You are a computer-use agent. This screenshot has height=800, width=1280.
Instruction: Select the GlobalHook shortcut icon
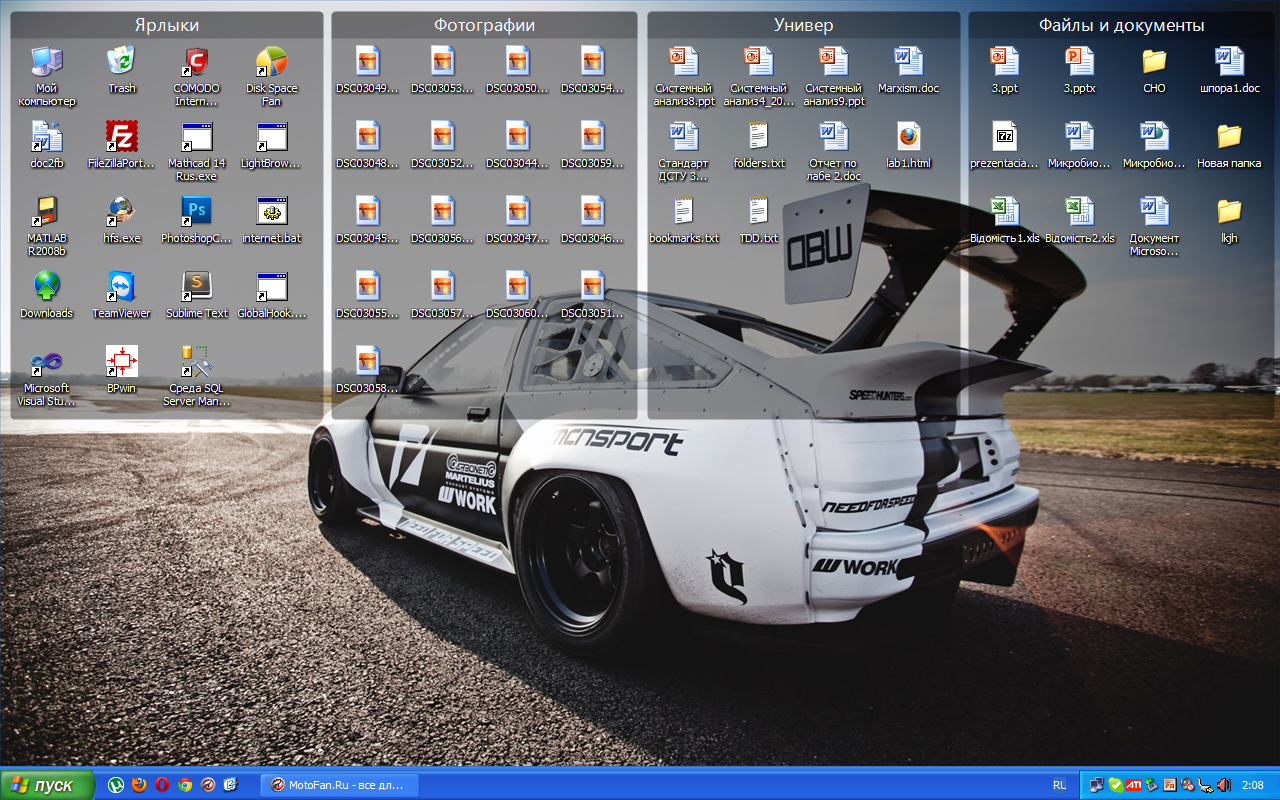coord(272,287)
